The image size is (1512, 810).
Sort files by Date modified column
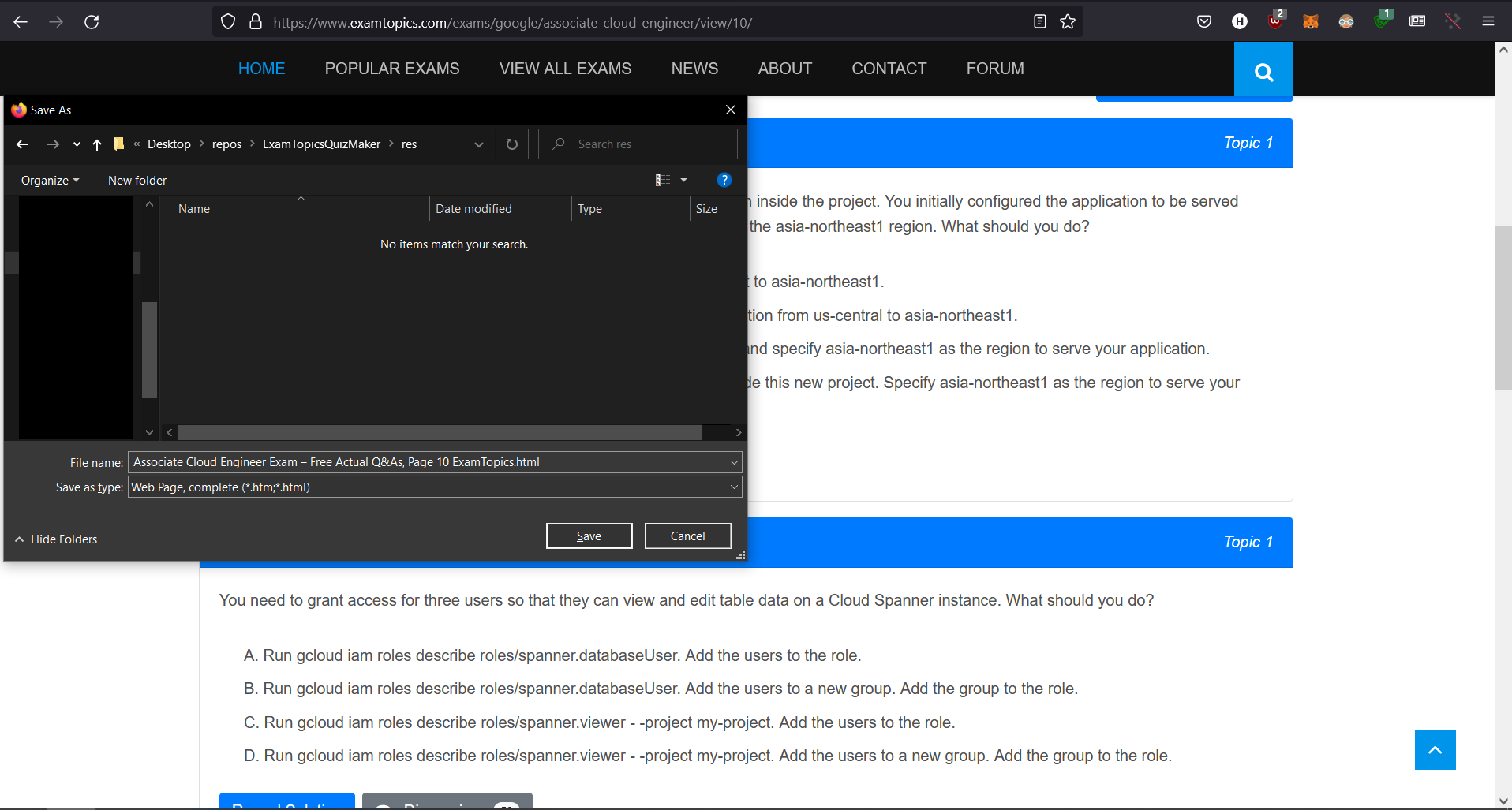(x=500, y=209)
